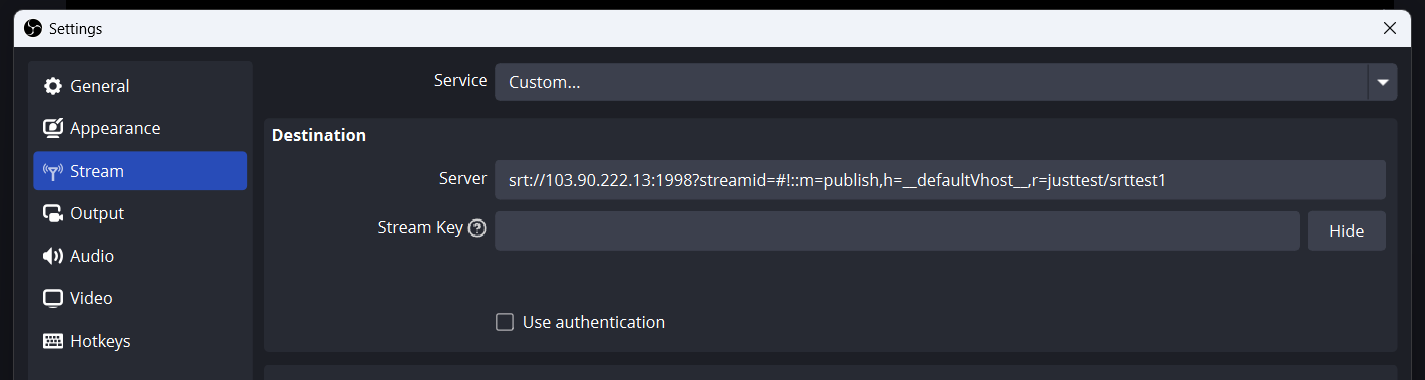Go to Audio settings section
The height and width of the screenshot is (380, 1425).
tap(140, 256)
